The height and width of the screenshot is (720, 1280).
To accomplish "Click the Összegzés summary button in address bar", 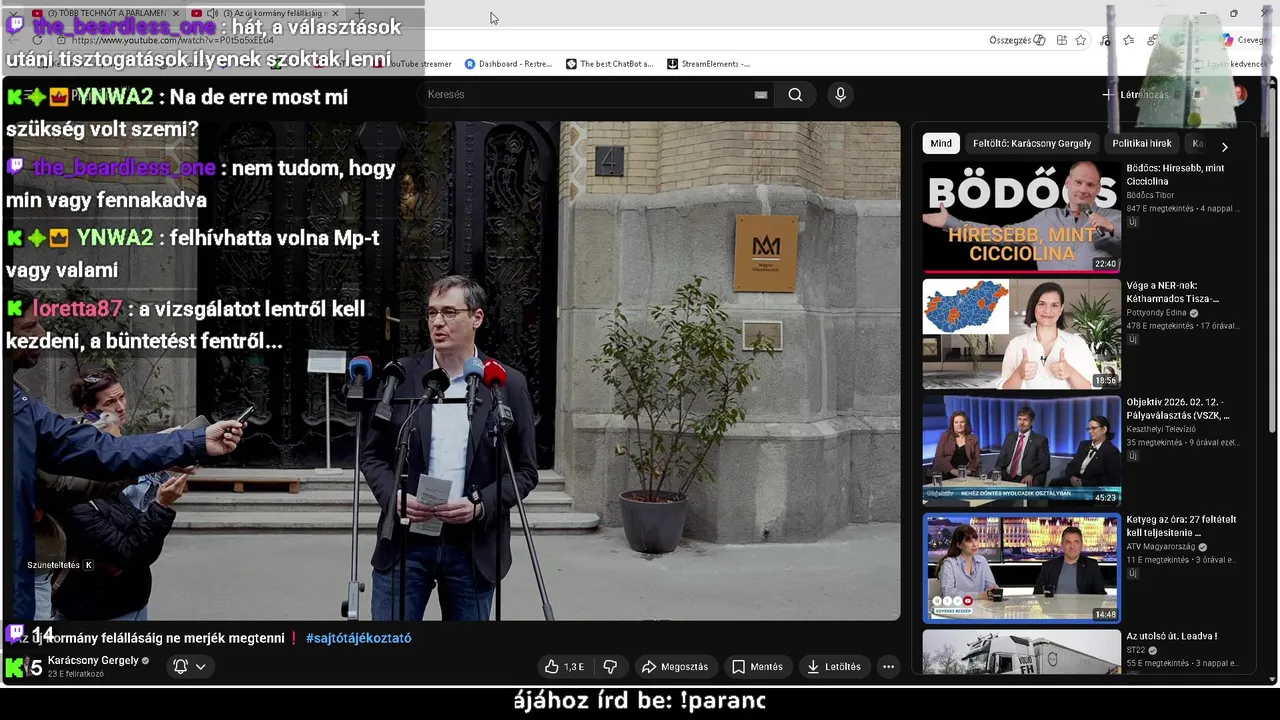I will click(1017, 40).
